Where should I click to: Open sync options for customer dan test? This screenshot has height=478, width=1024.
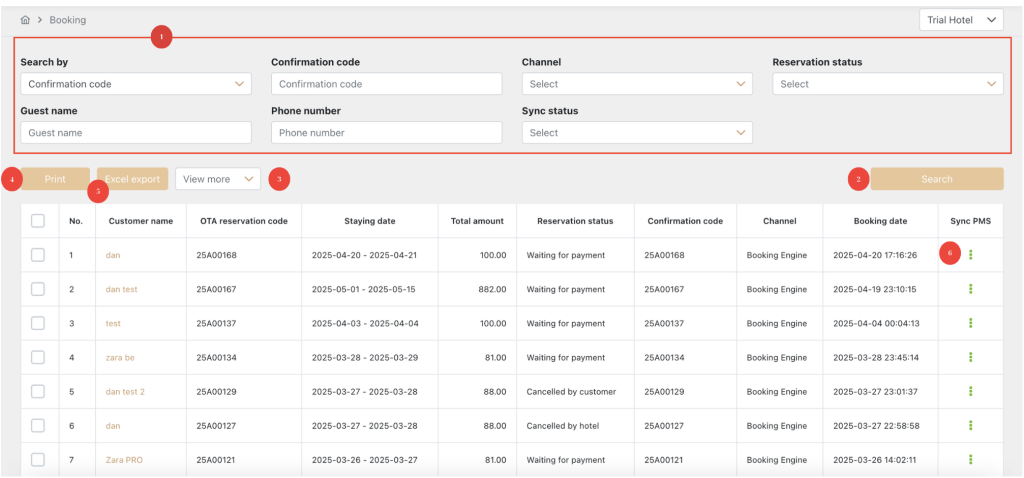[x=970, y=289]
